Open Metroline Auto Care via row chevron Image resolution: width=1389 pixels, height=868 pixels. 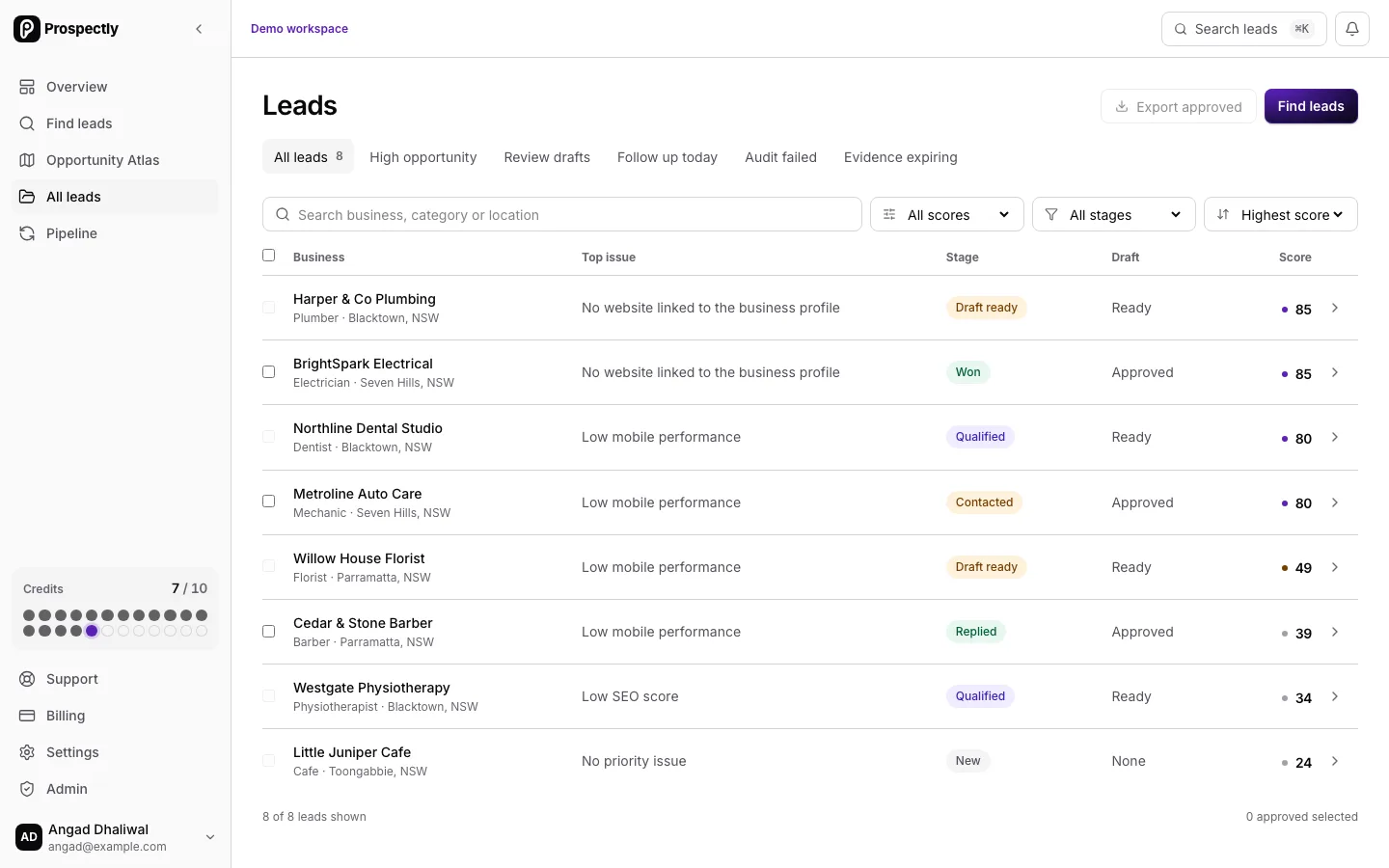click(1335, 502)
